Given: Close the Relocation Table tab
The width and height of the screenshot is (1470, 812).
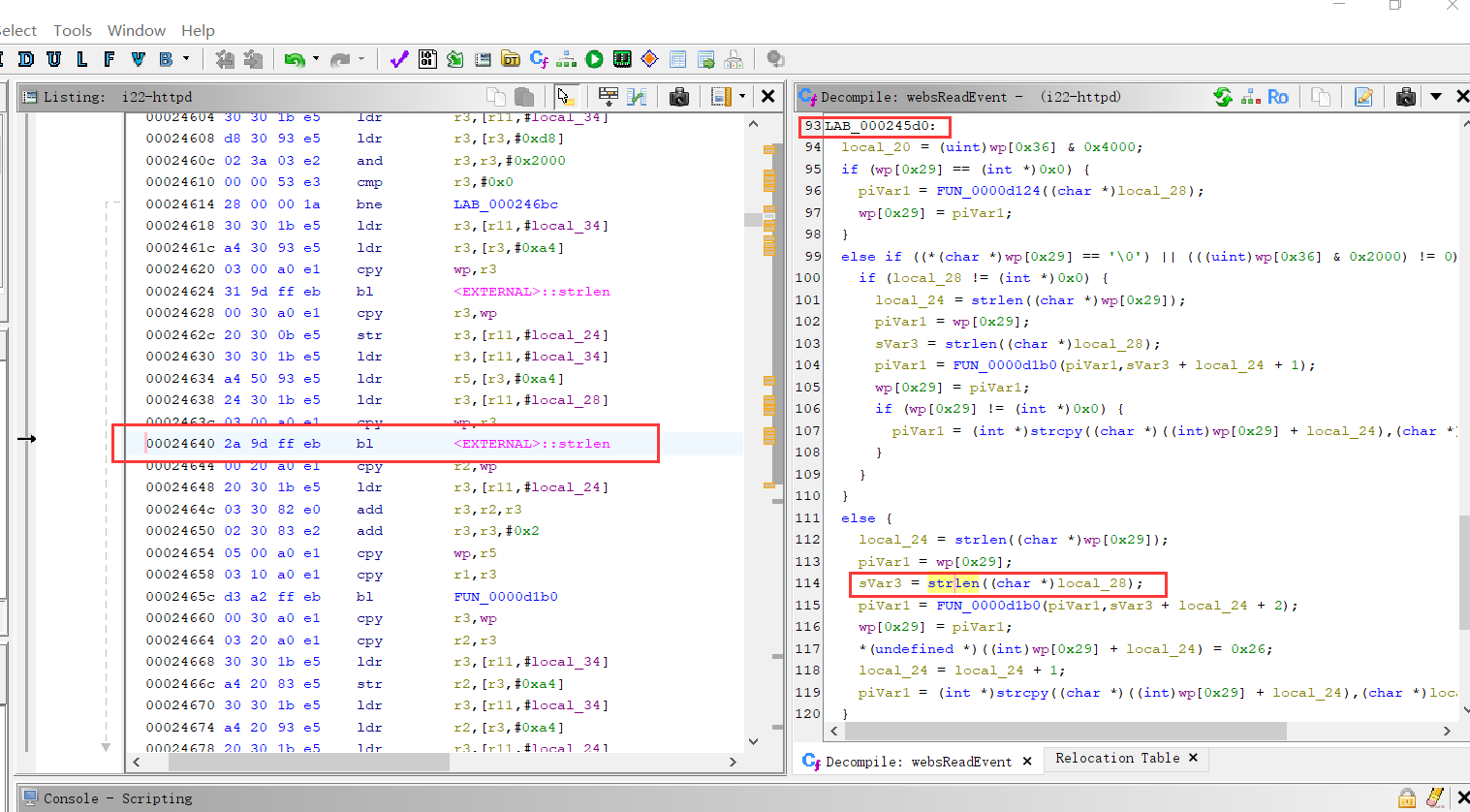Looking at the screenshot, I should click(x=1193, y=758).
